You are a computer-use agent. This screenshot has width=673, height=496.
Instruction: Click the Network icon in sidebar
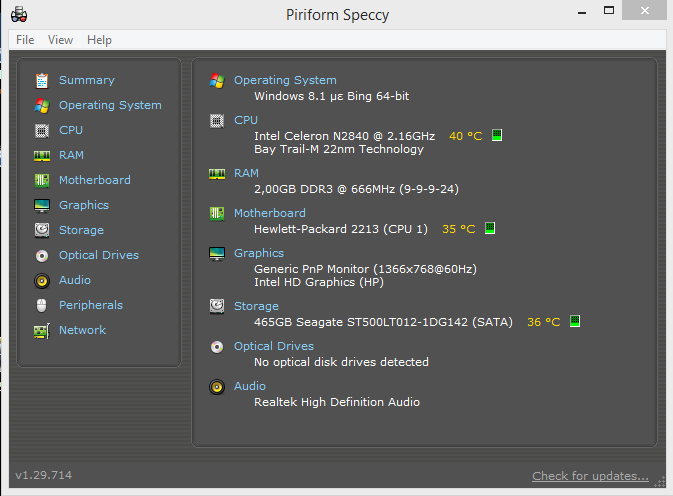point(41,330)
